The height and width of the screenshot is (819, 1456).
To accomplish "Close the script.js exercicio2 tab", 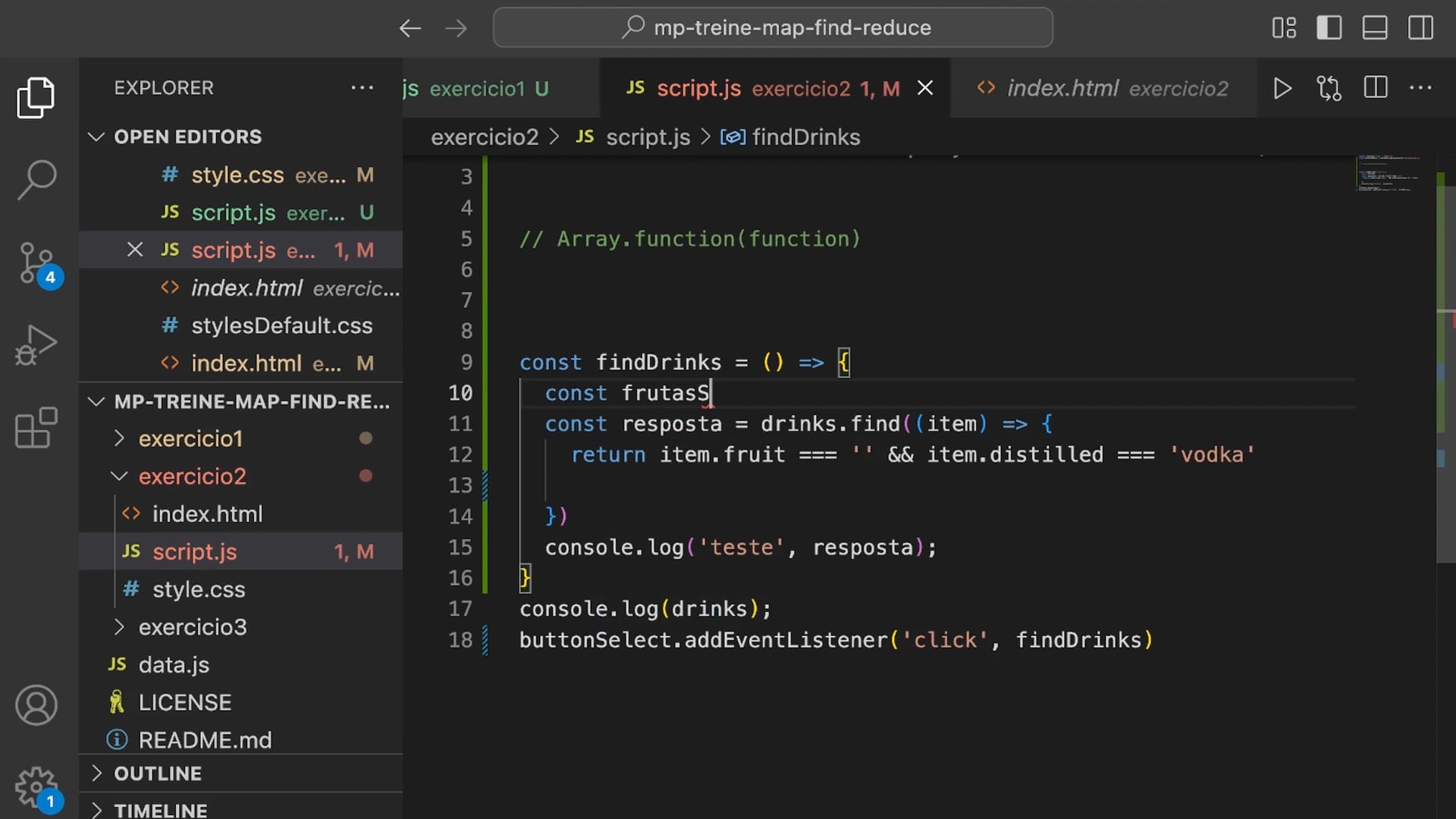I will tap(925, 89).
